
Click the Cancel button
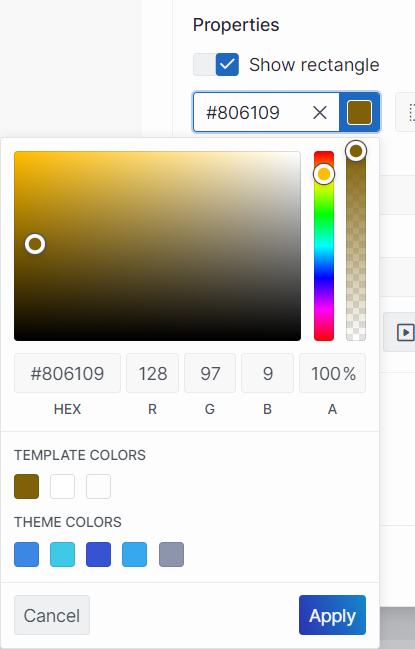click(52, 615)
